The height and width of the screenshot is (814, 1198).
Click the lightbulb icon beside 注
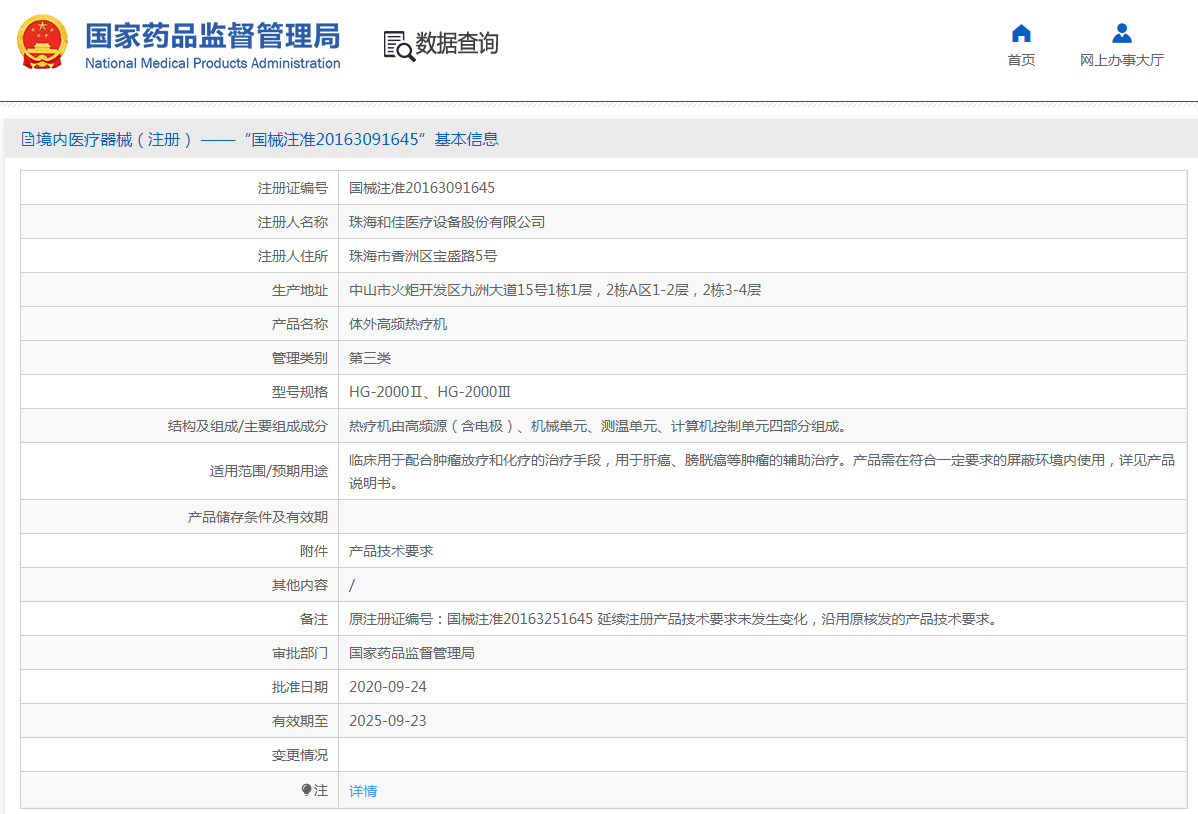pyautogui.click(x=306, y=790)
